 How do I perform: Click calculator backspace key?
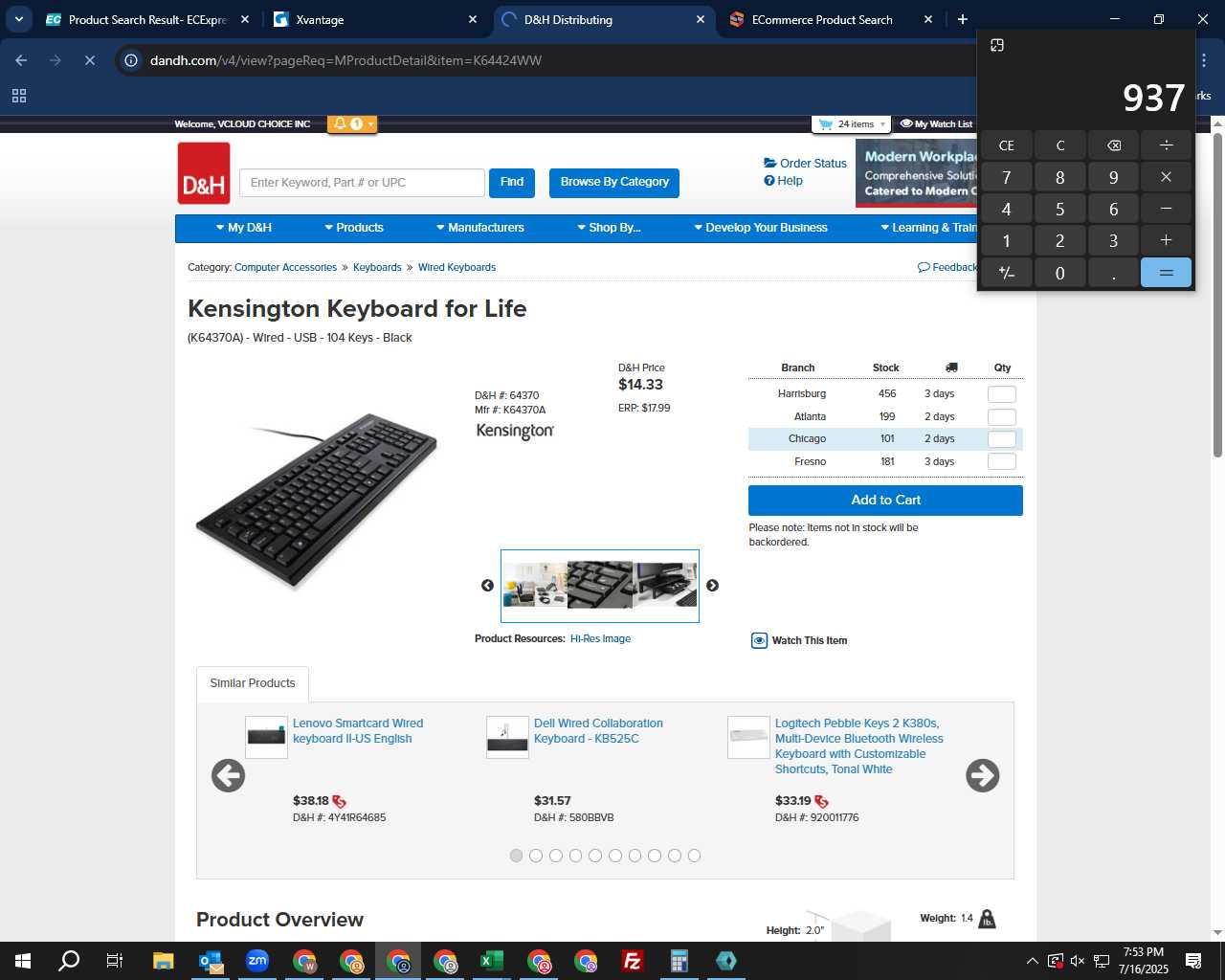1113,145
